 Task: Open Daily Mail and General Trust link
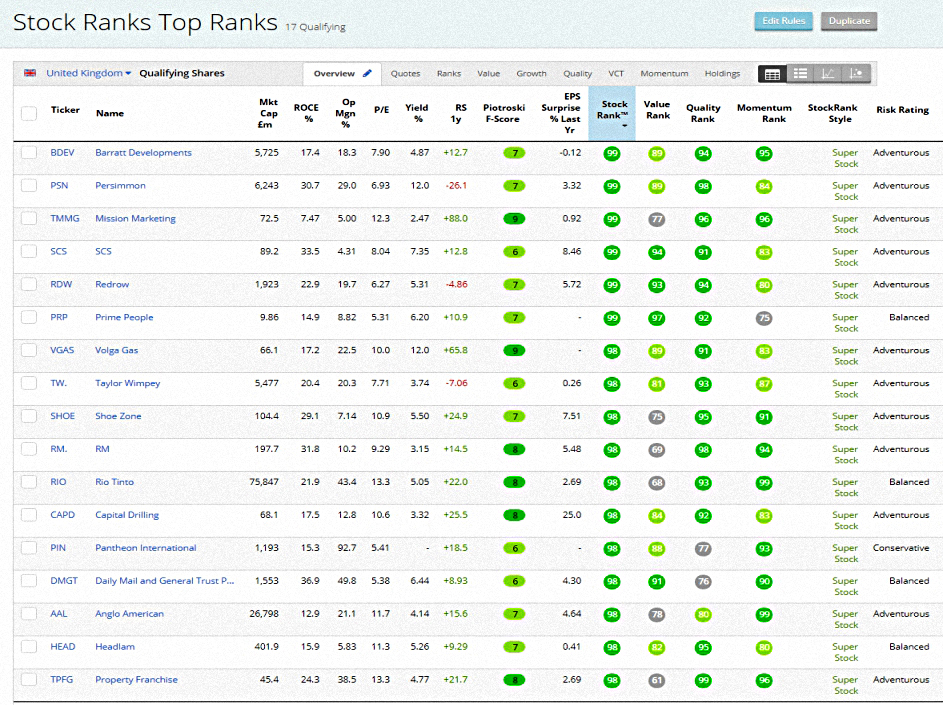164,580
